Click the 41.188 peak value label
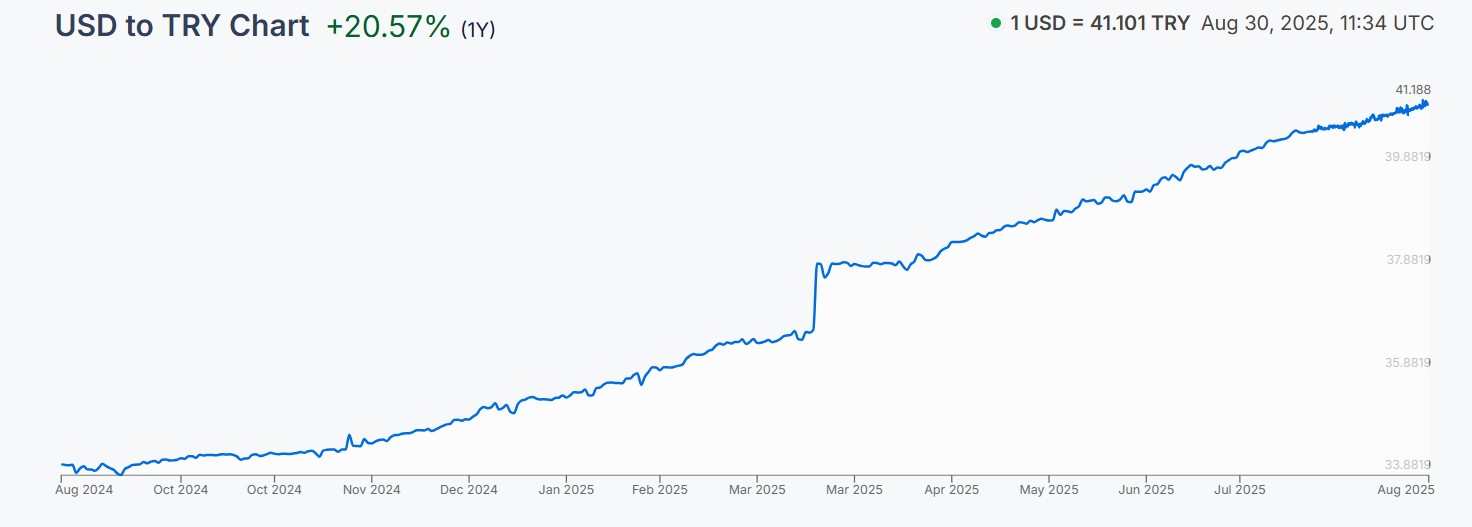 click(1413, 90)
